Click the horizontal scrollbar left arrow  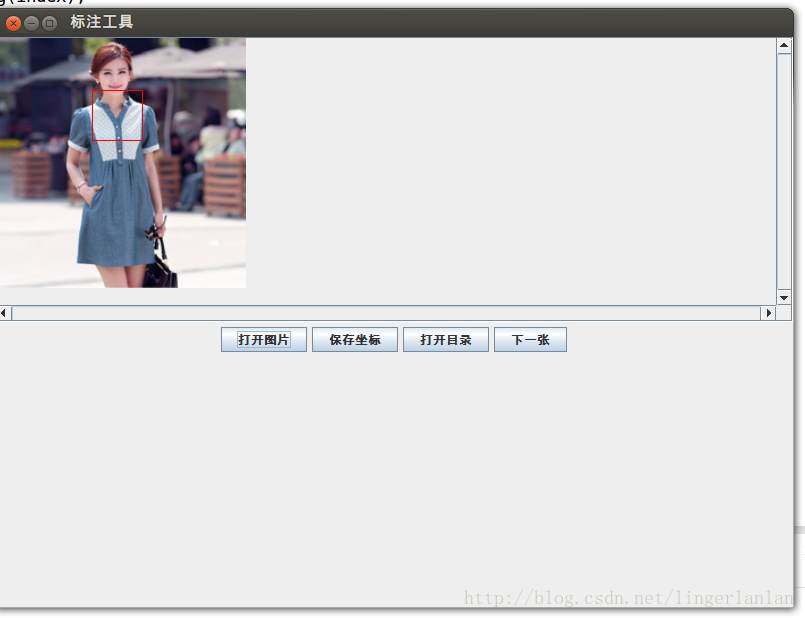[4, 313]
